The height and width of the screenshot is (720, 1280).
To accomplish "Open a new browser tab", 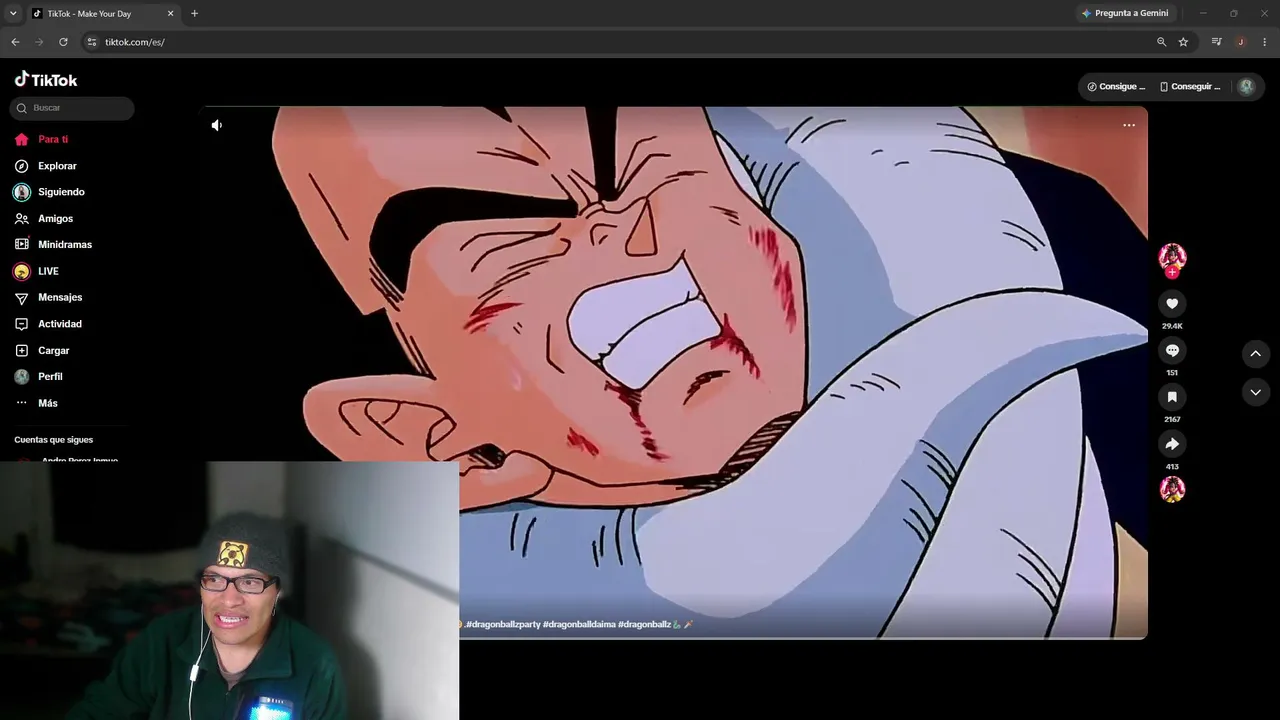I will tap(194, 13).
